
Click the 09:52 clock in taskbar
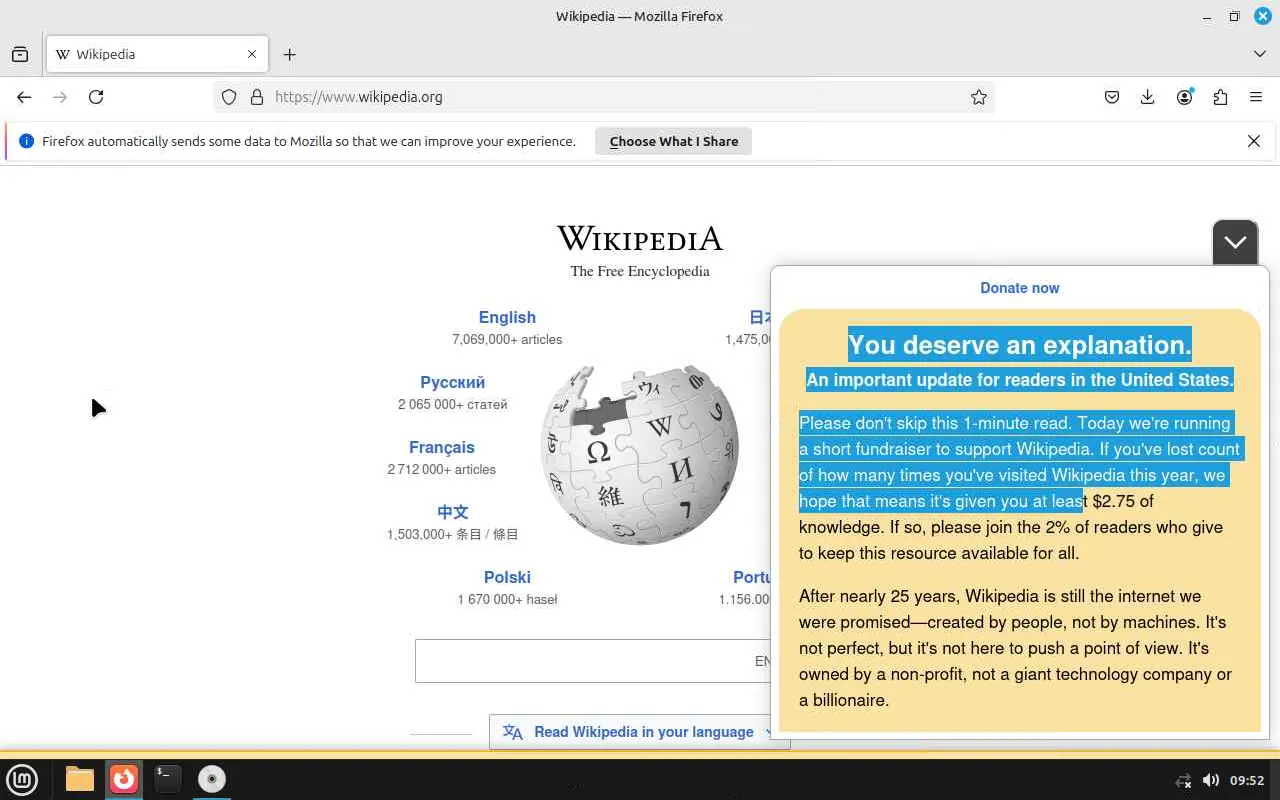(1247, 780)
